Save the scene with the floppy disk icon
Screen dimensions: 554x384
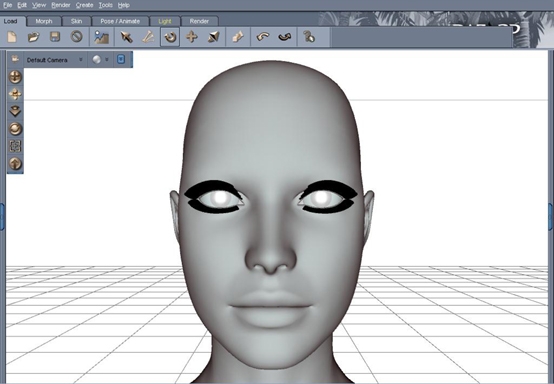(x=55, y=37)
